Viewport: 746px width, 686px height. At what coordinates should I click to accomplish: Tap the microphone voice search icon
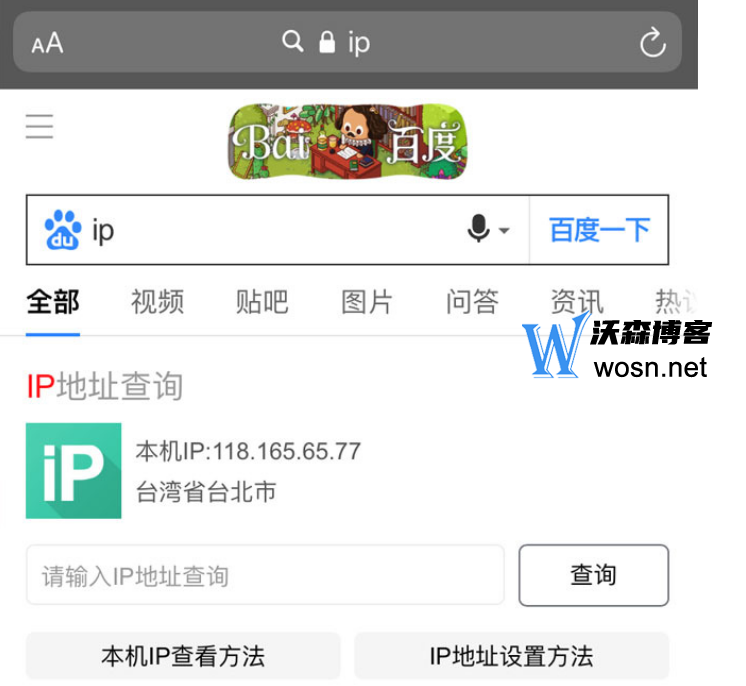pos(478,228)
